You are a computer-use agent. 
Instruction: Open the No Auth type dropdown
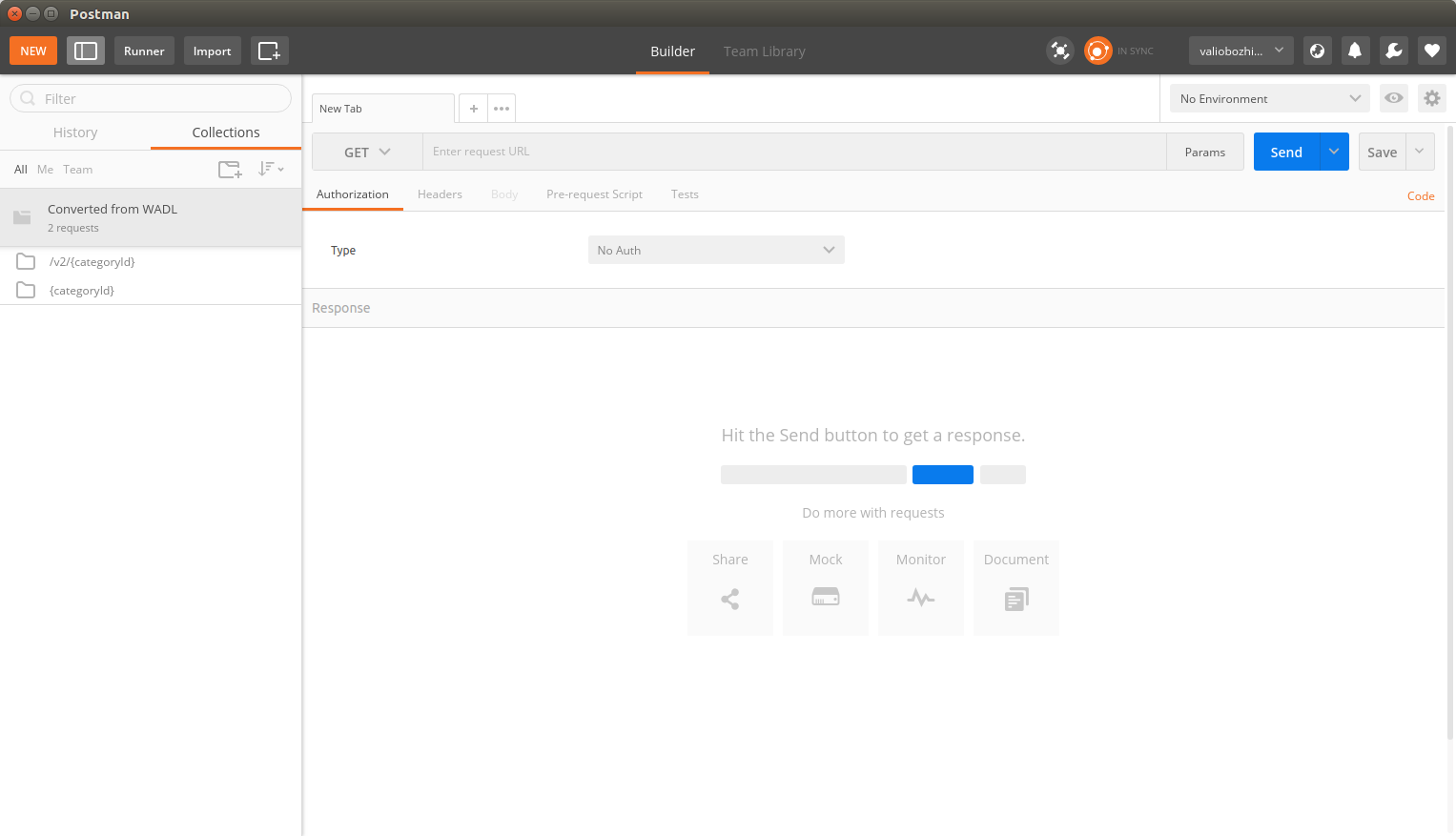coord(716,250)
